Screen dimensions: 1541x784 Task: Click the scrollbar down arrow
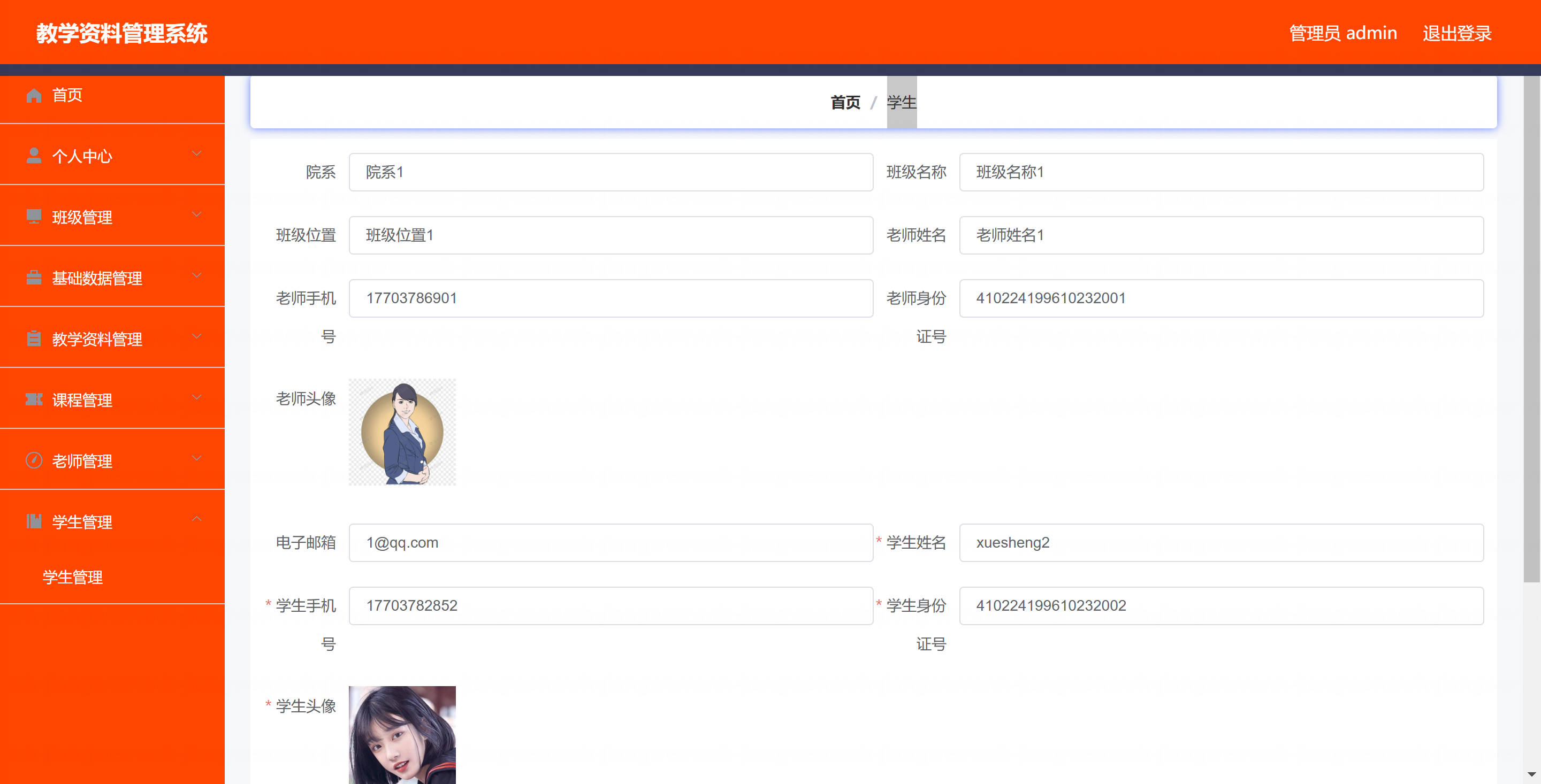point(1531,774)
